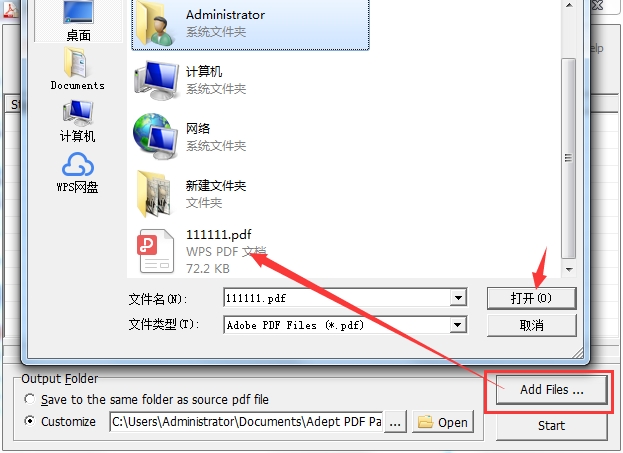Select Save to same folder option
The height and width of the screenshot is (453, 623).
coord(29,399)
